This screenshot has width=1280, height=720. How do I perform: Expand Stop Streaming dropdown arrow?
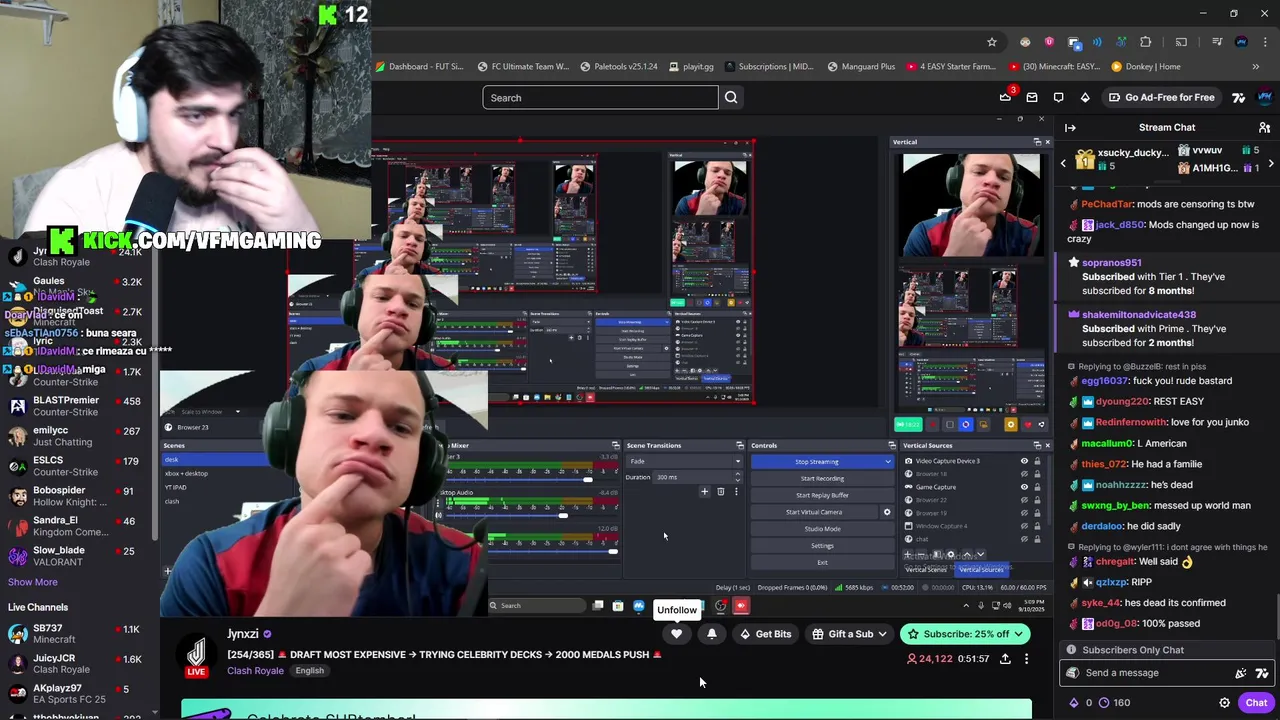click(x=887, y=462)
